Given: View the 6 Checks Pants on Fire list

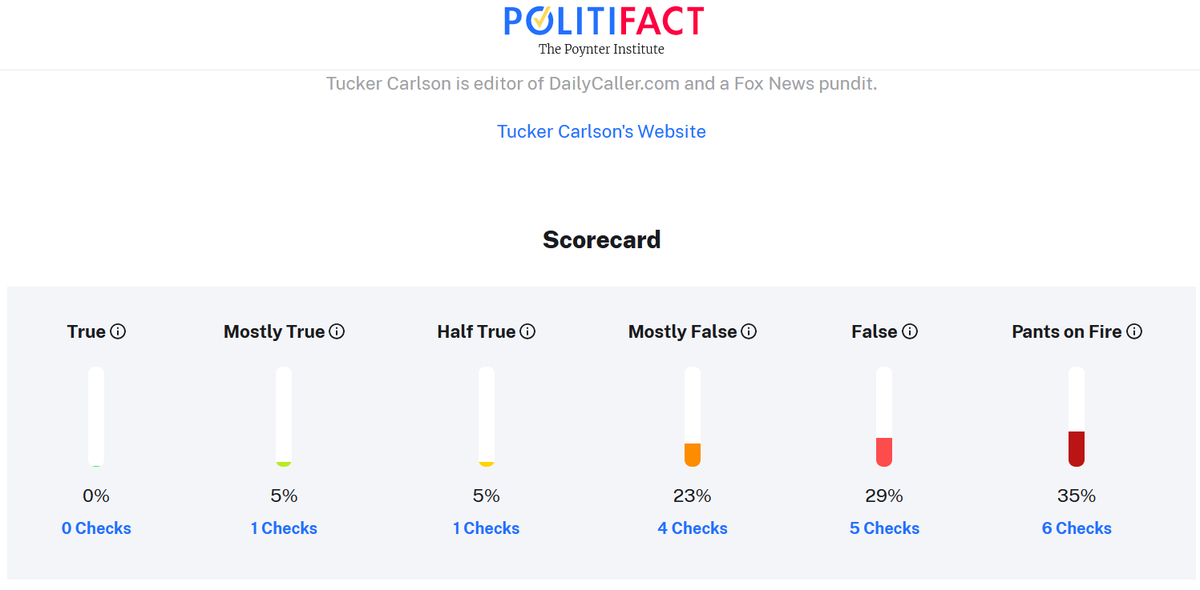Looking at the screenshot, I should 1076,528.
